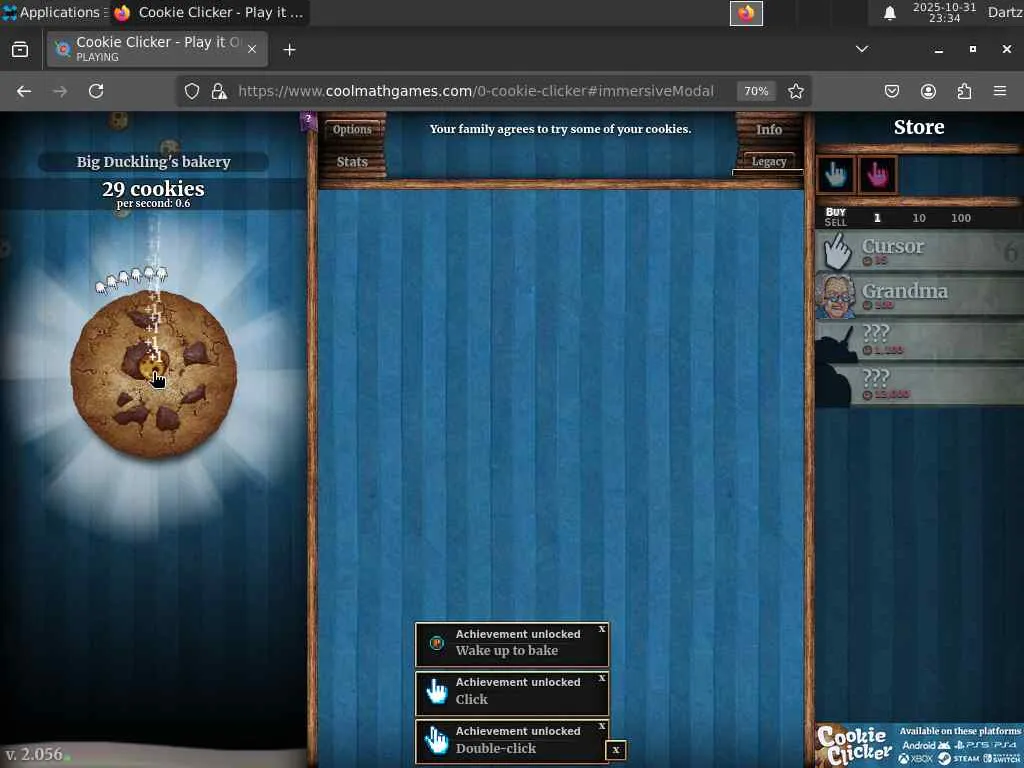This screenshot has width=1024, height=768.
Task: Open the tracking protection shield icon
Action: [191, 91]
